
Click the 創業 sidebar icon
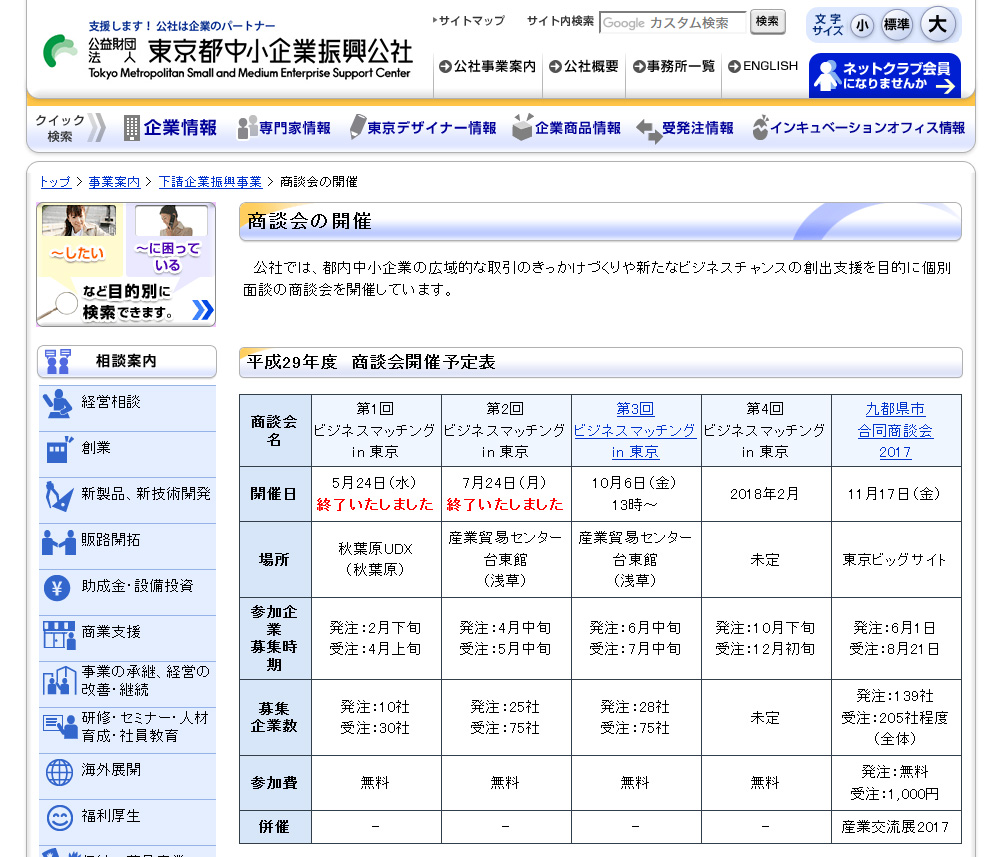click(x=58, y=449)
